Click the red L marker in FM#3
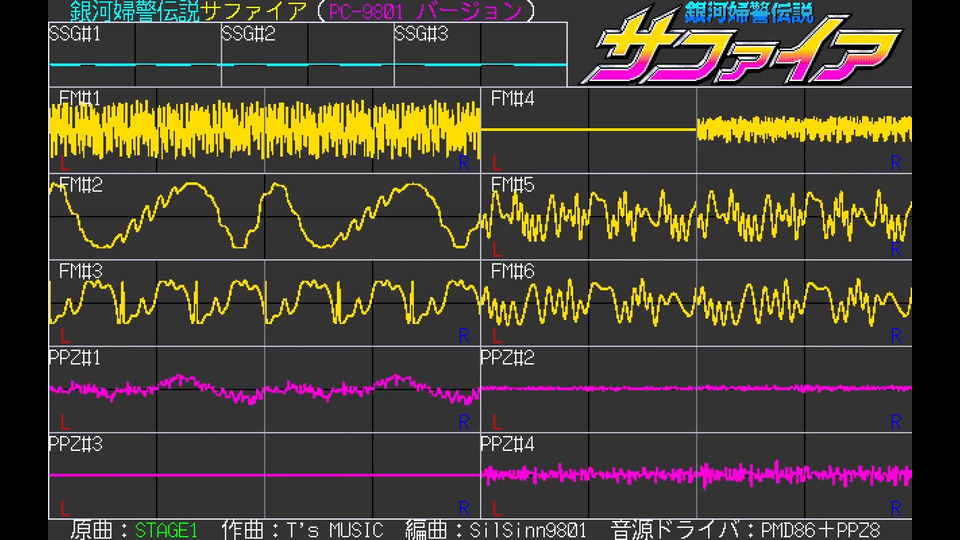960x540 pixels. (x=65, y=336)
